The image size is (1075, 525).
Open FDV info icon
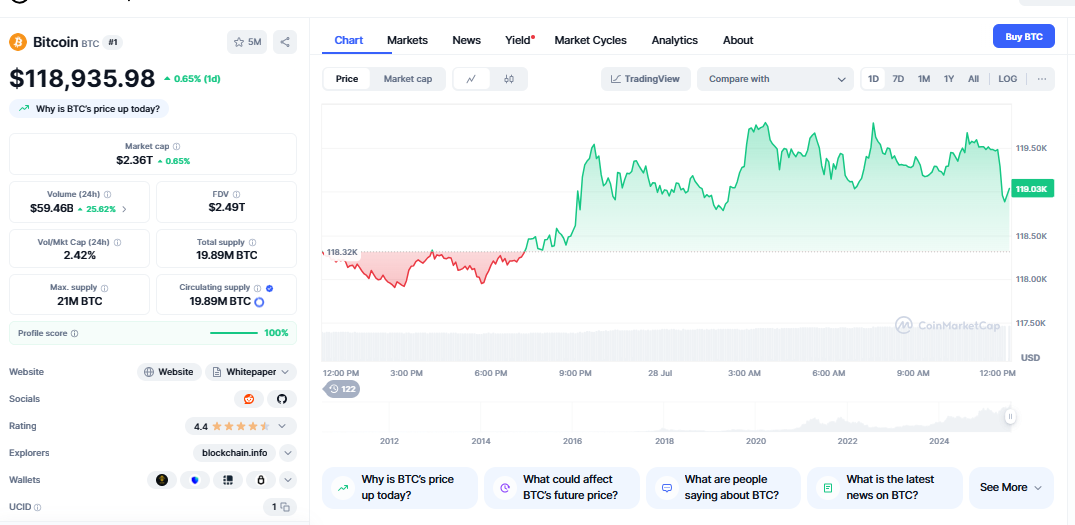[x=235, y=195]
